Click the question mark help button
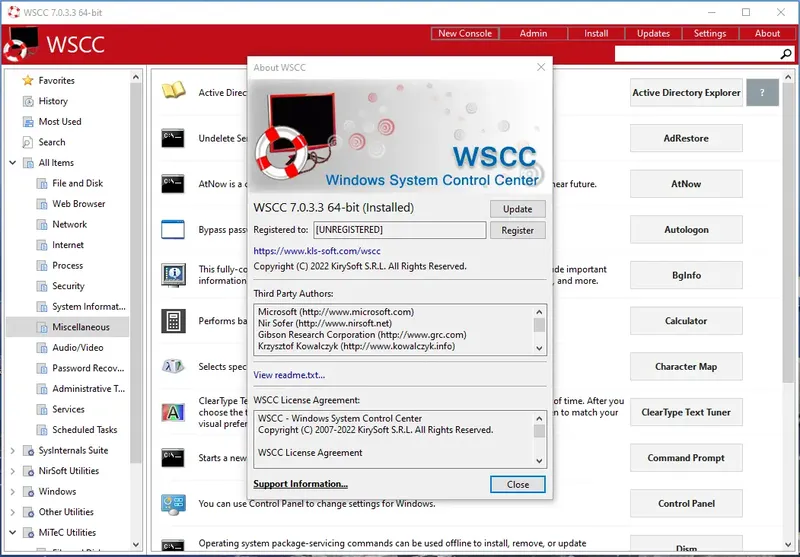800x557 pixels. pos(762,92)
